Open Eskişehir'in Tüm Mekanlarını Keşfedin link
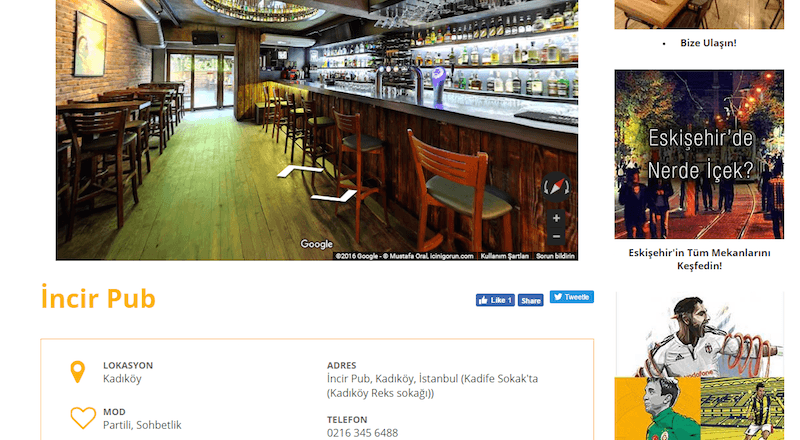 [699, 259]
